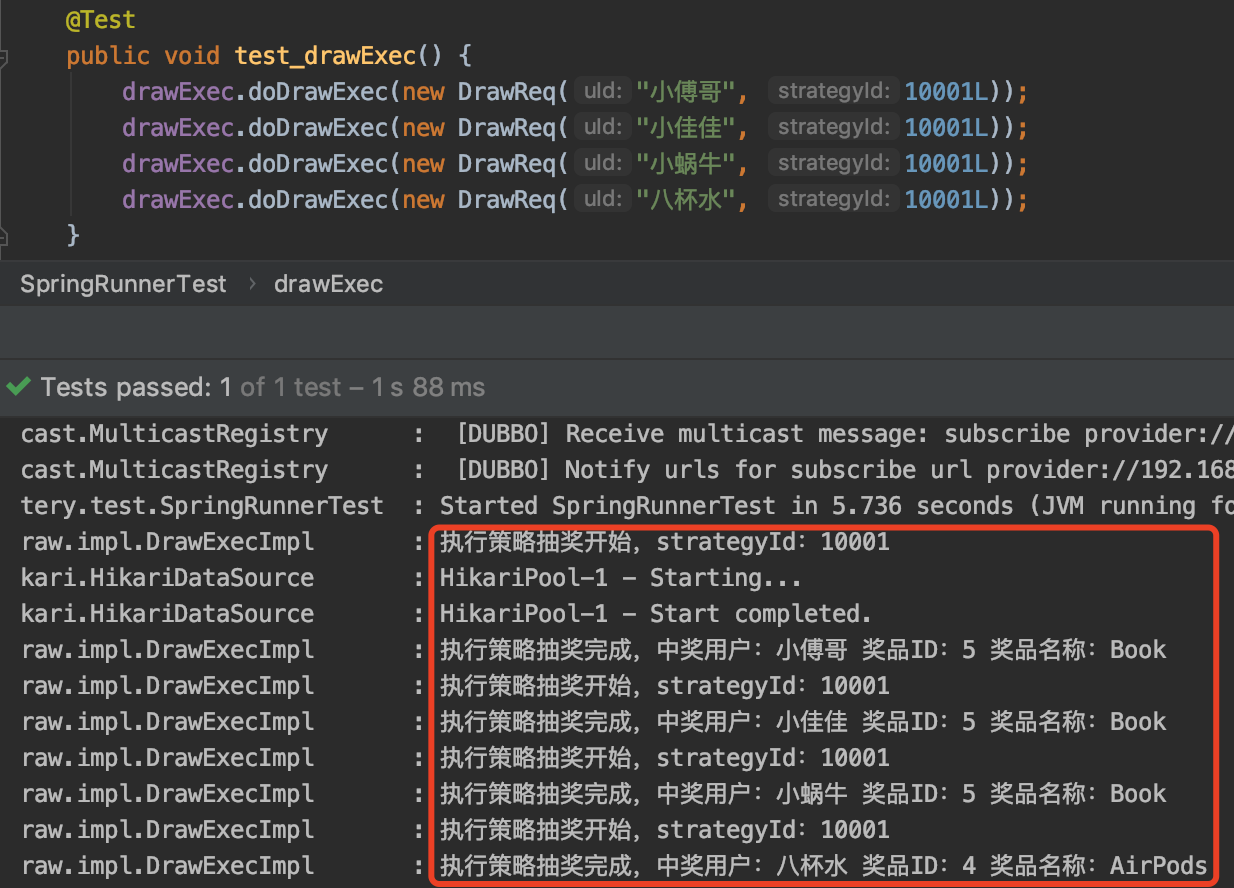Image resolution: width=1234 pixels, height=888 pixels.
Task: Click the AirPods prize name in the log
Action: [x=1159, y=866]
